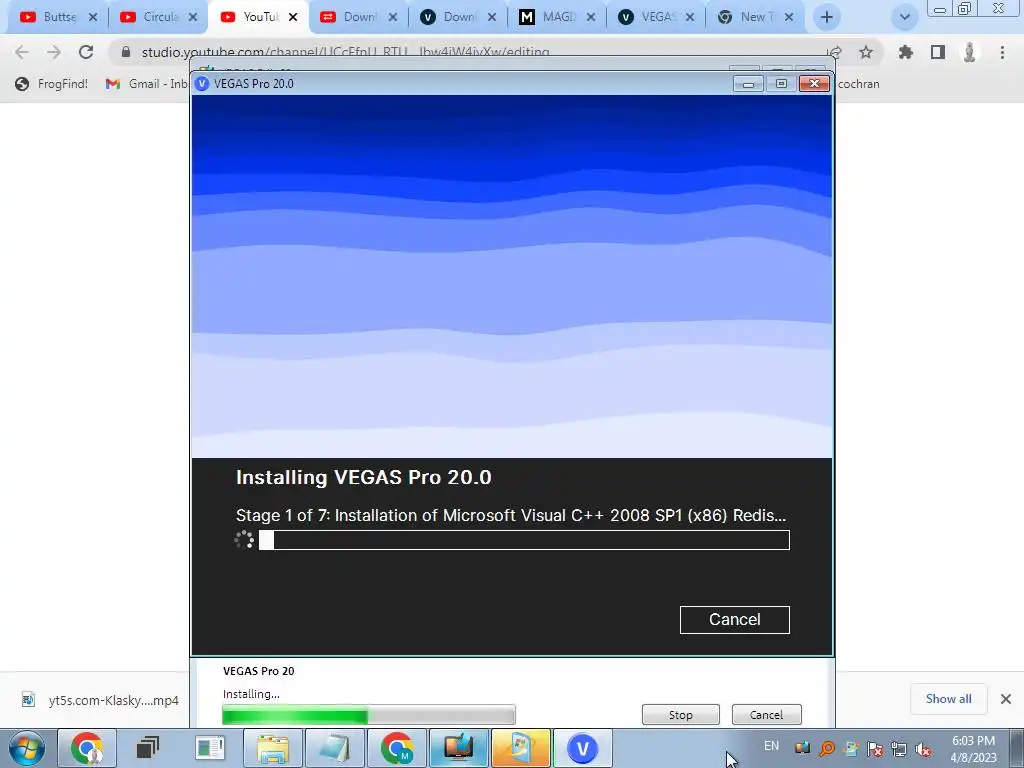Minimize the VEGAS Pro 20.0 window
Screen dimensions: 1024x768
tap(748, 84)
